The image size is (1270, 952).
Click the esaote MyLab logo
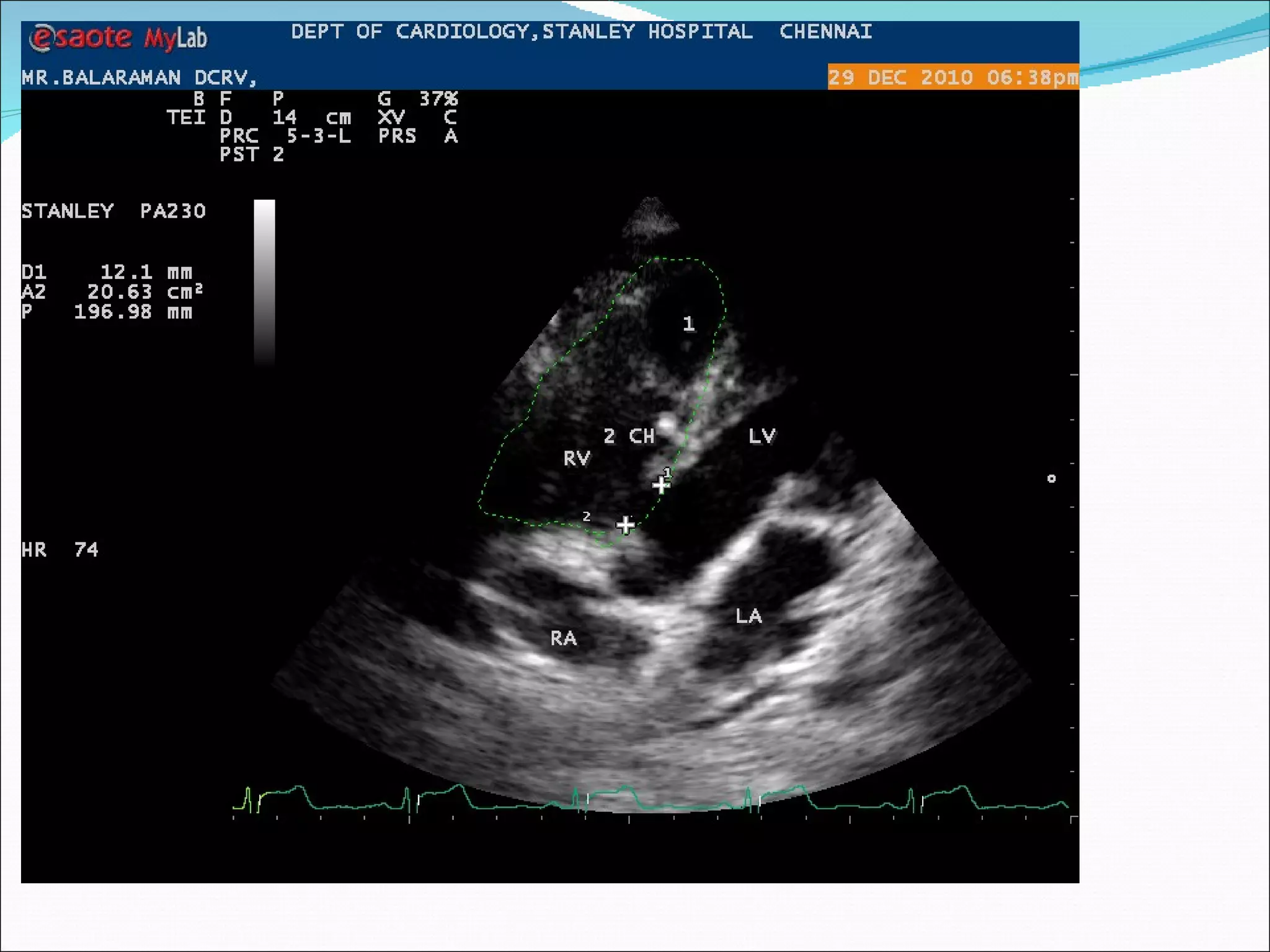tap(118, 38)
